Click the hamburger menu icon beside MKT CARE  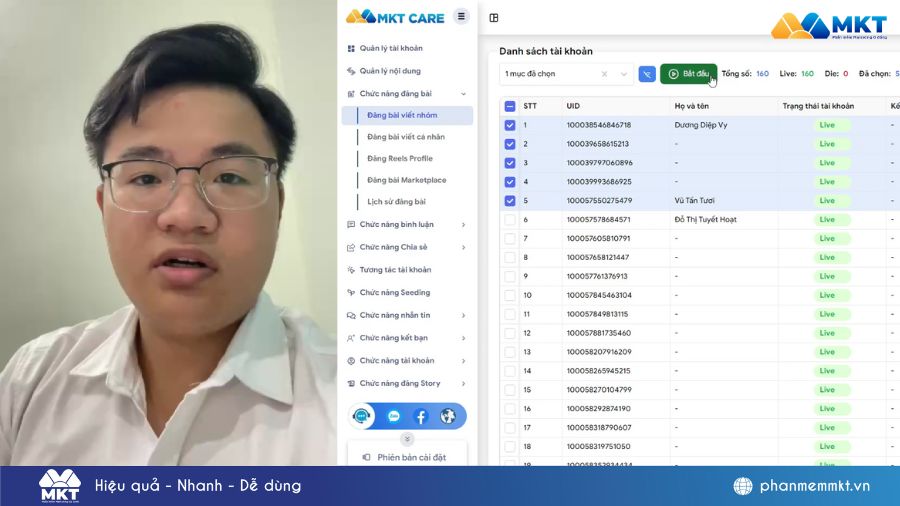(460, 16)
